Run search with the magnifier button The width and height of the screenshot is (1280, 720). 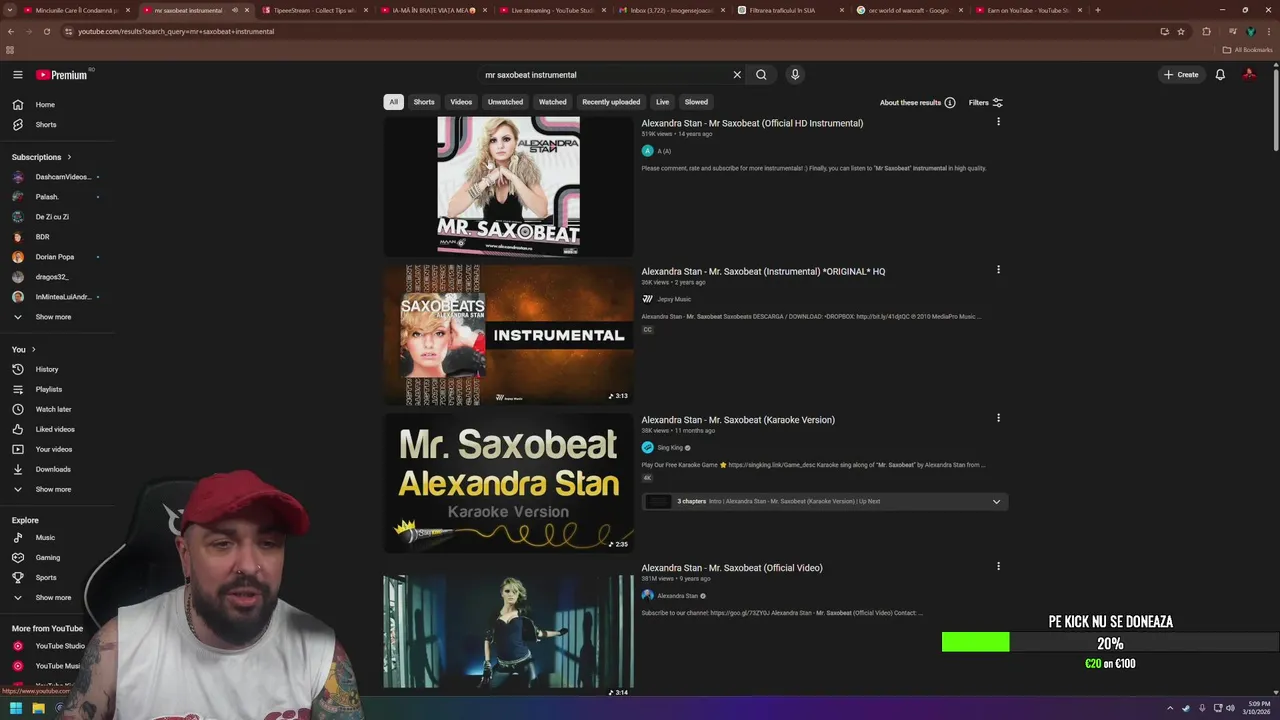[x=761, y=75]
